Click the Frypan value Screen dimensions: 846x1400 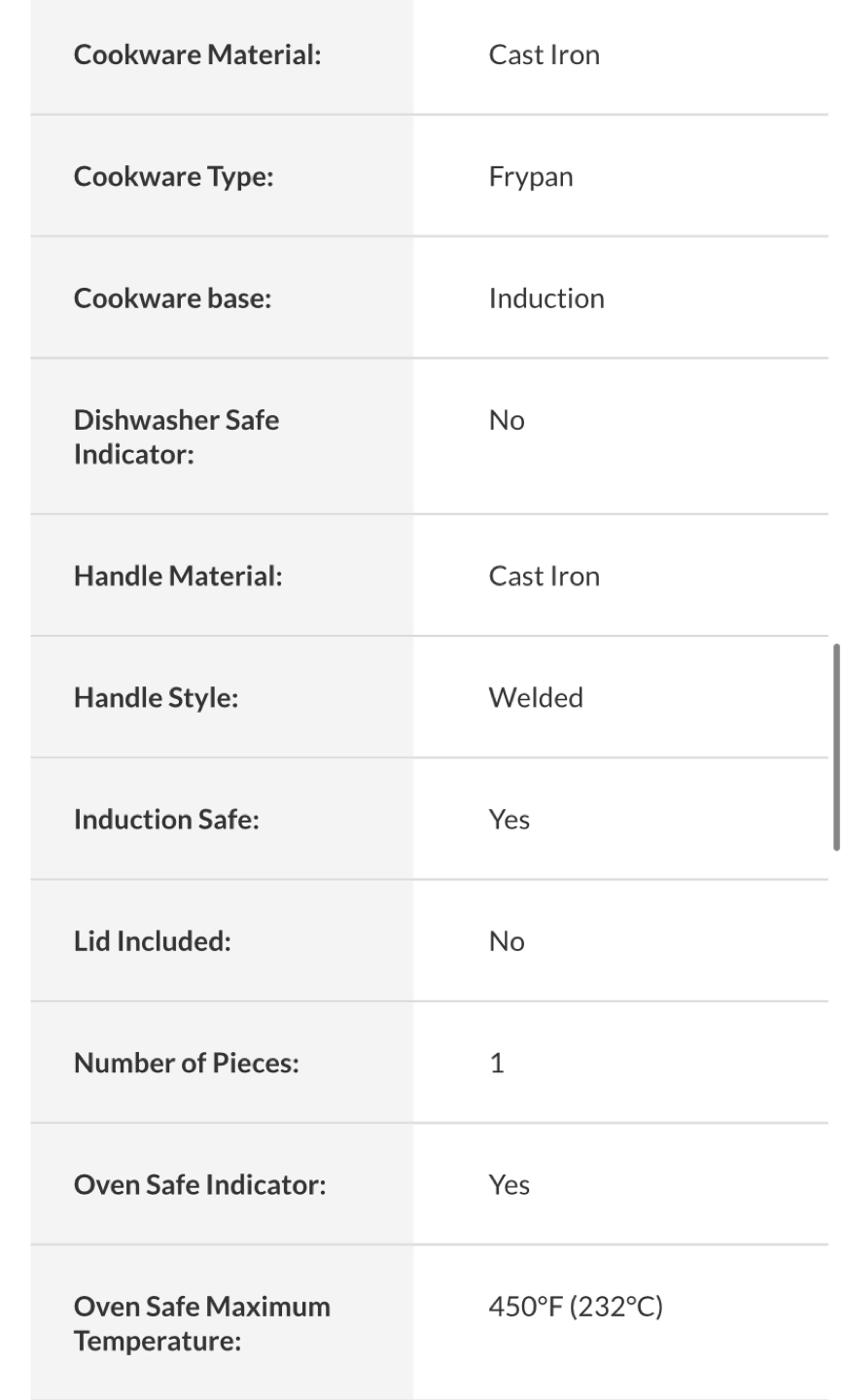[x=531, y=177]
